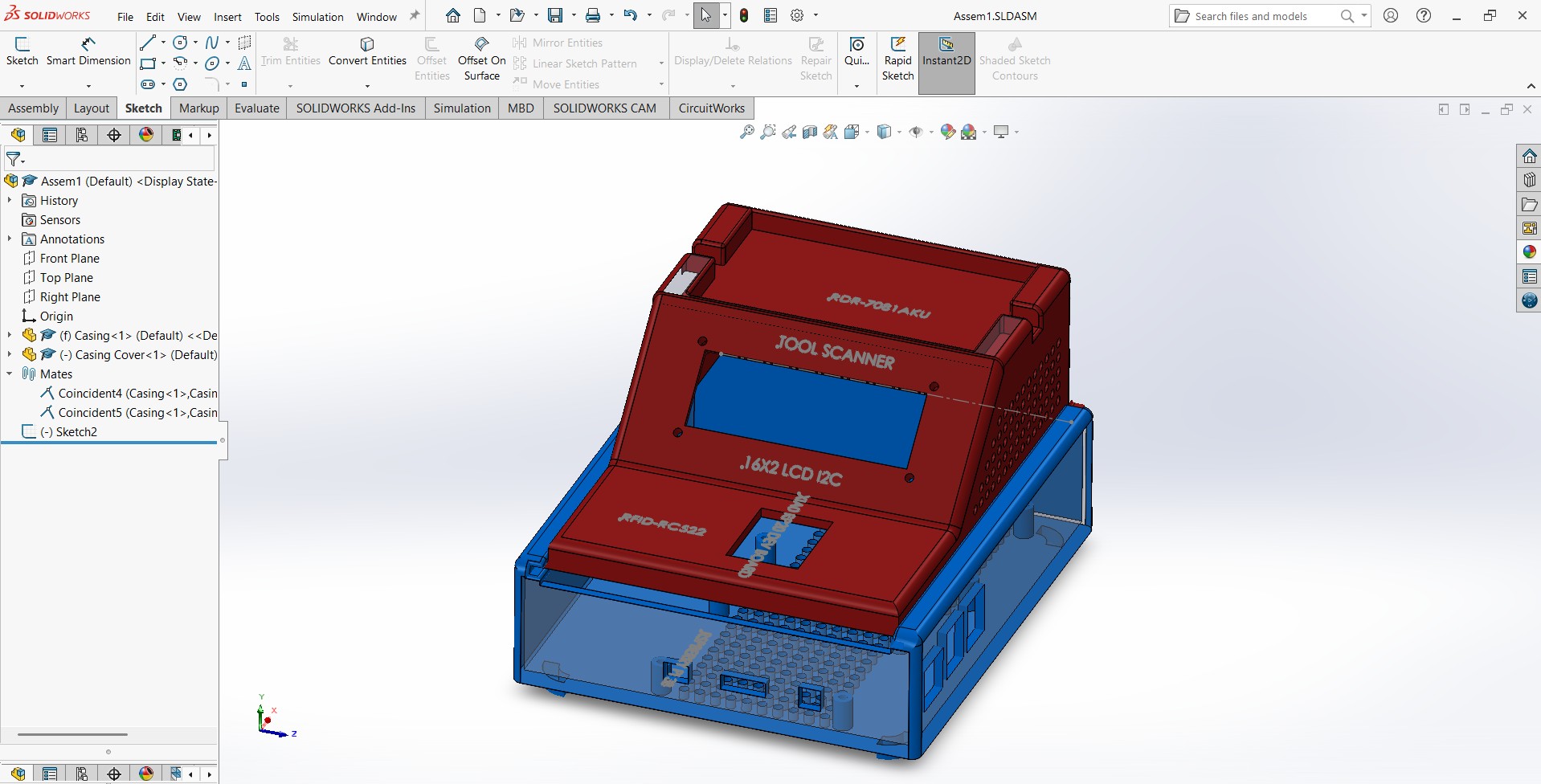Open the Insert menu

(227, 17)
